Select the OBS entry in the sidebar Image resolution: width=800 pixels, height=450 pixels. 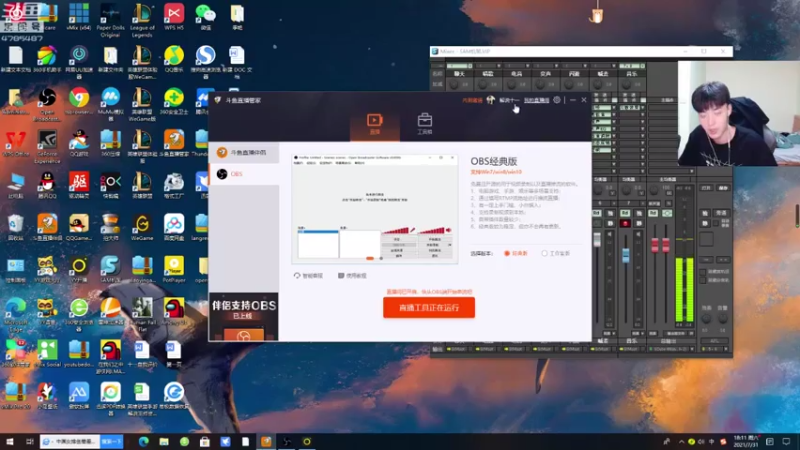click(x=244, y=174)
